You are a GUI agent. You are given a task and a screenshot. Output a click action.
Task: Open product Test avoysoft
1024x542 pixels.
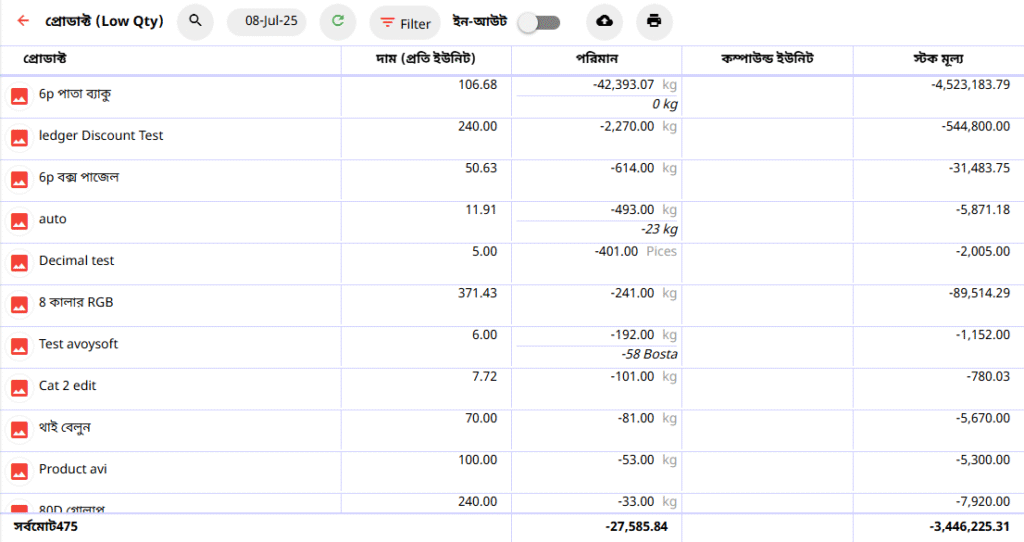(x=78, y=344)
